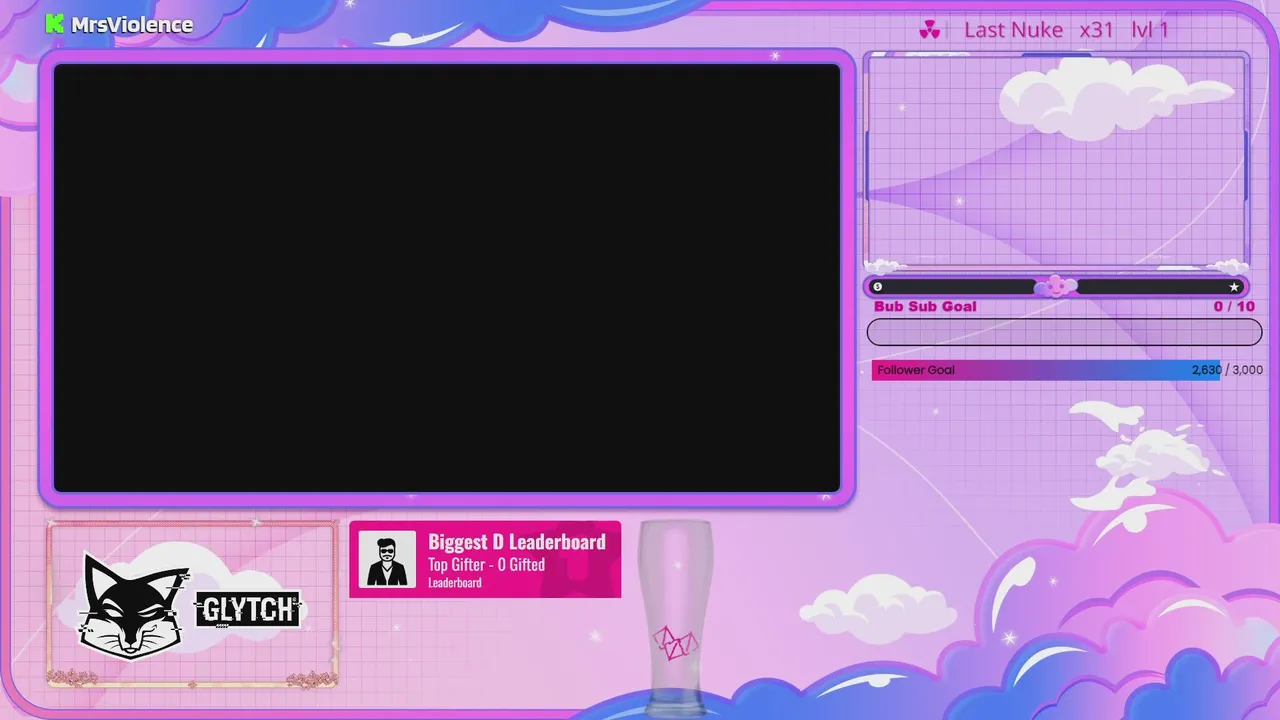Image resolution: width=1280 pixels, height=720 pixels.
Task: Click the MrsViolence channel name
Action: tap(132, 25)
